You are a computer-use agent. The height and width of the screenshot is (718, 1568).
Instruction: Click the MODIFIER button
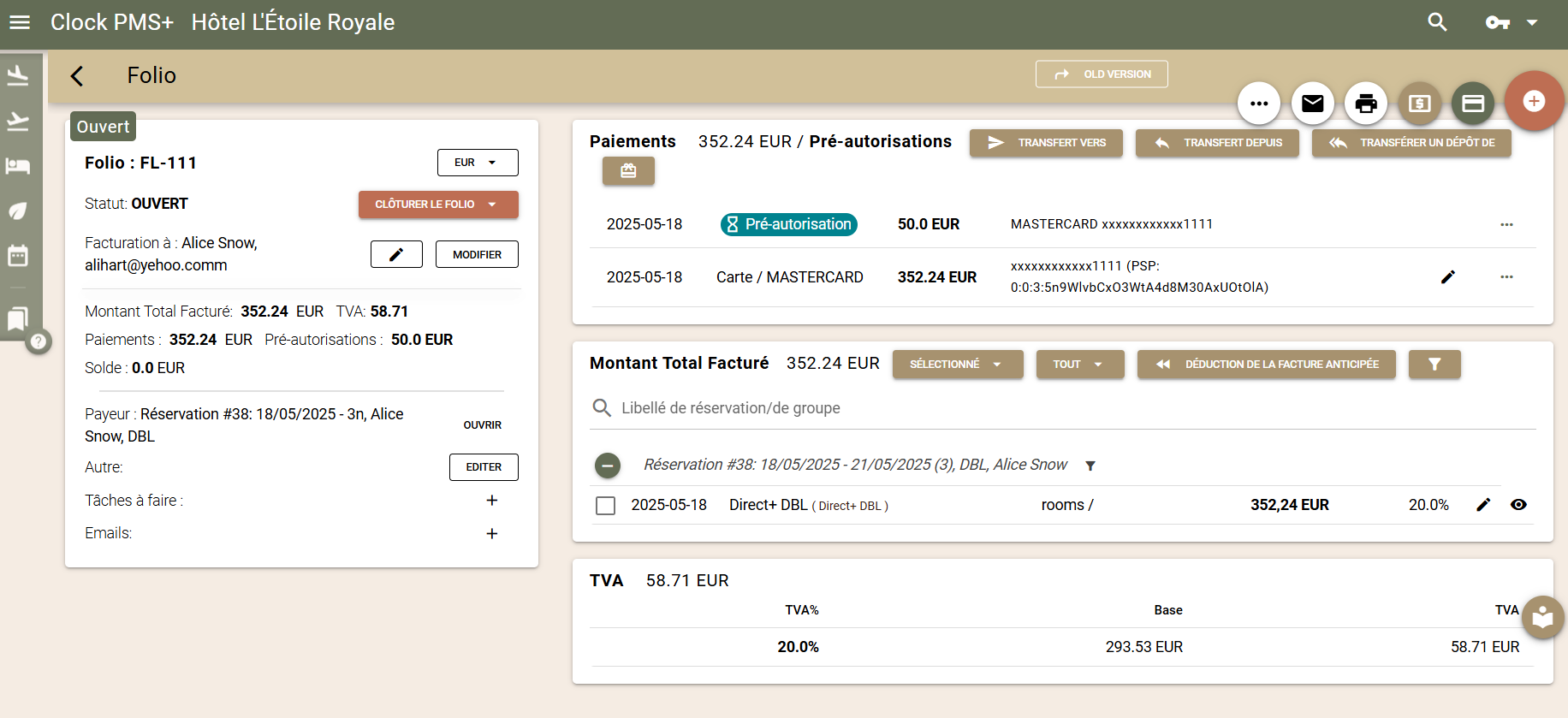click(477, 254)
